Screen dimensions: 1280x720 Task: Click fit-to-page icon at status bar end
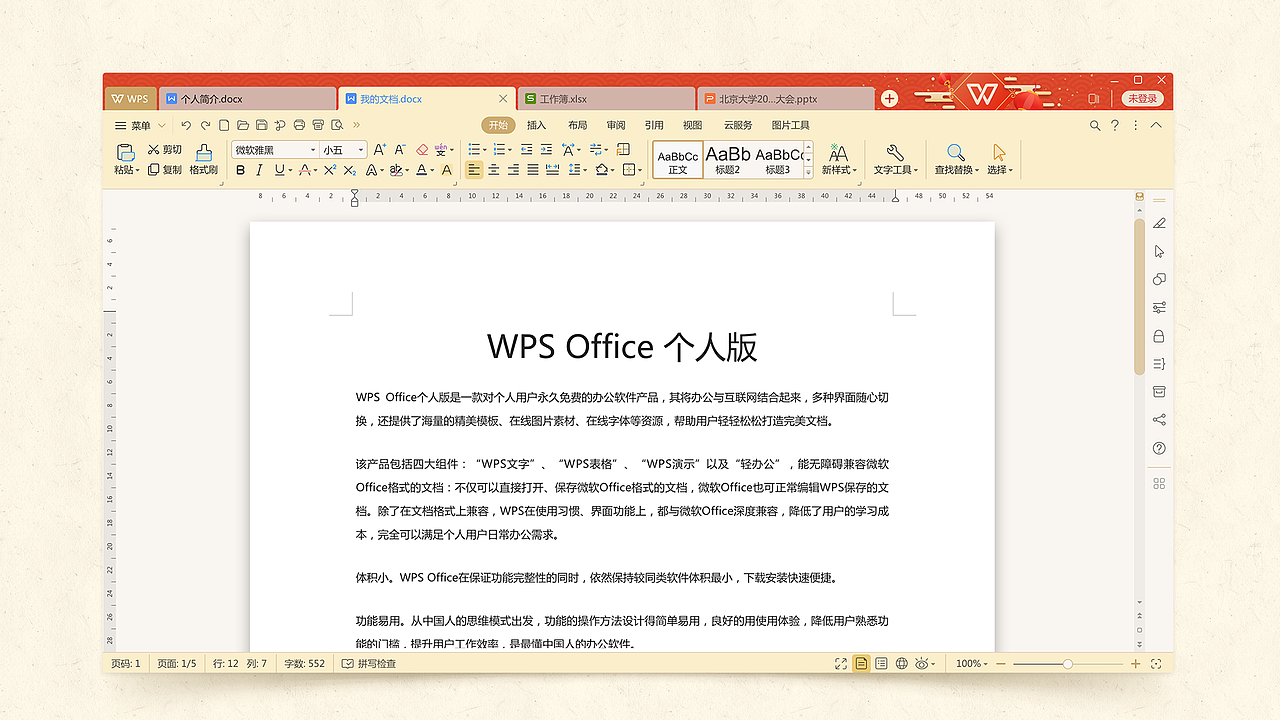pyautogui.click(x=1156, y=664)
